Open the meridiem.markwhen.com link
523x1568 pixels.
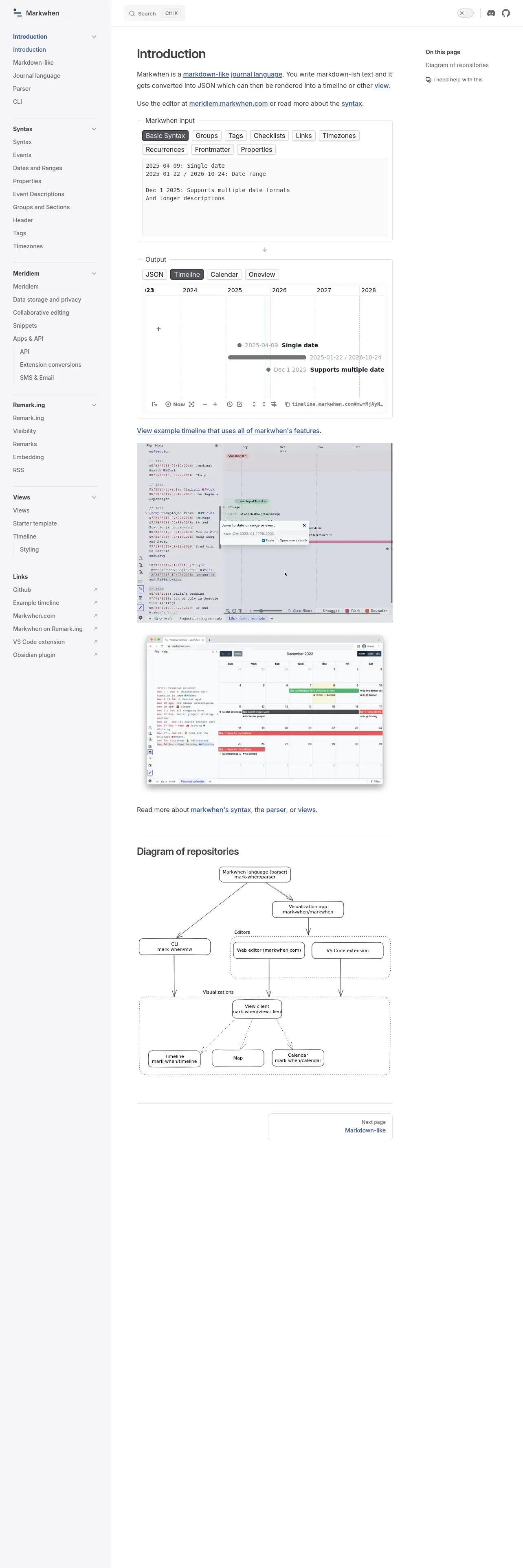point(229,103)
